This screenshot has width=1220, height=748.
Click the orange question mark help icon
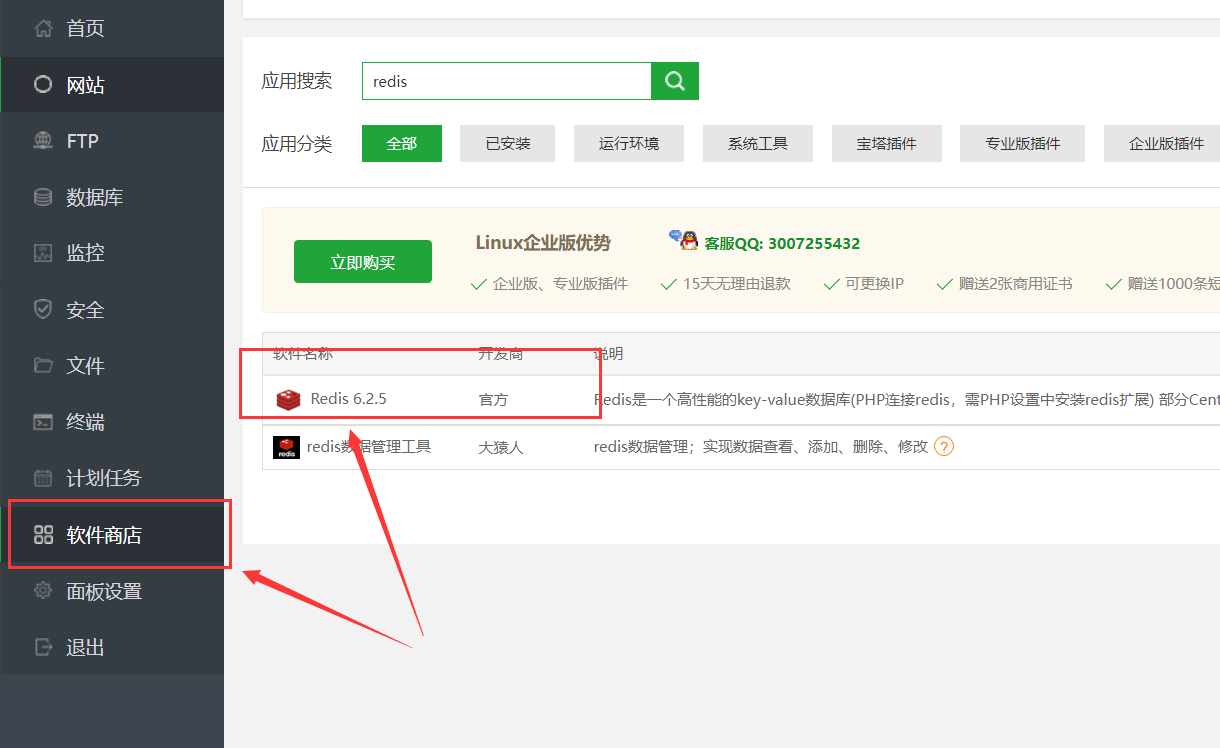tap(944, 446)
